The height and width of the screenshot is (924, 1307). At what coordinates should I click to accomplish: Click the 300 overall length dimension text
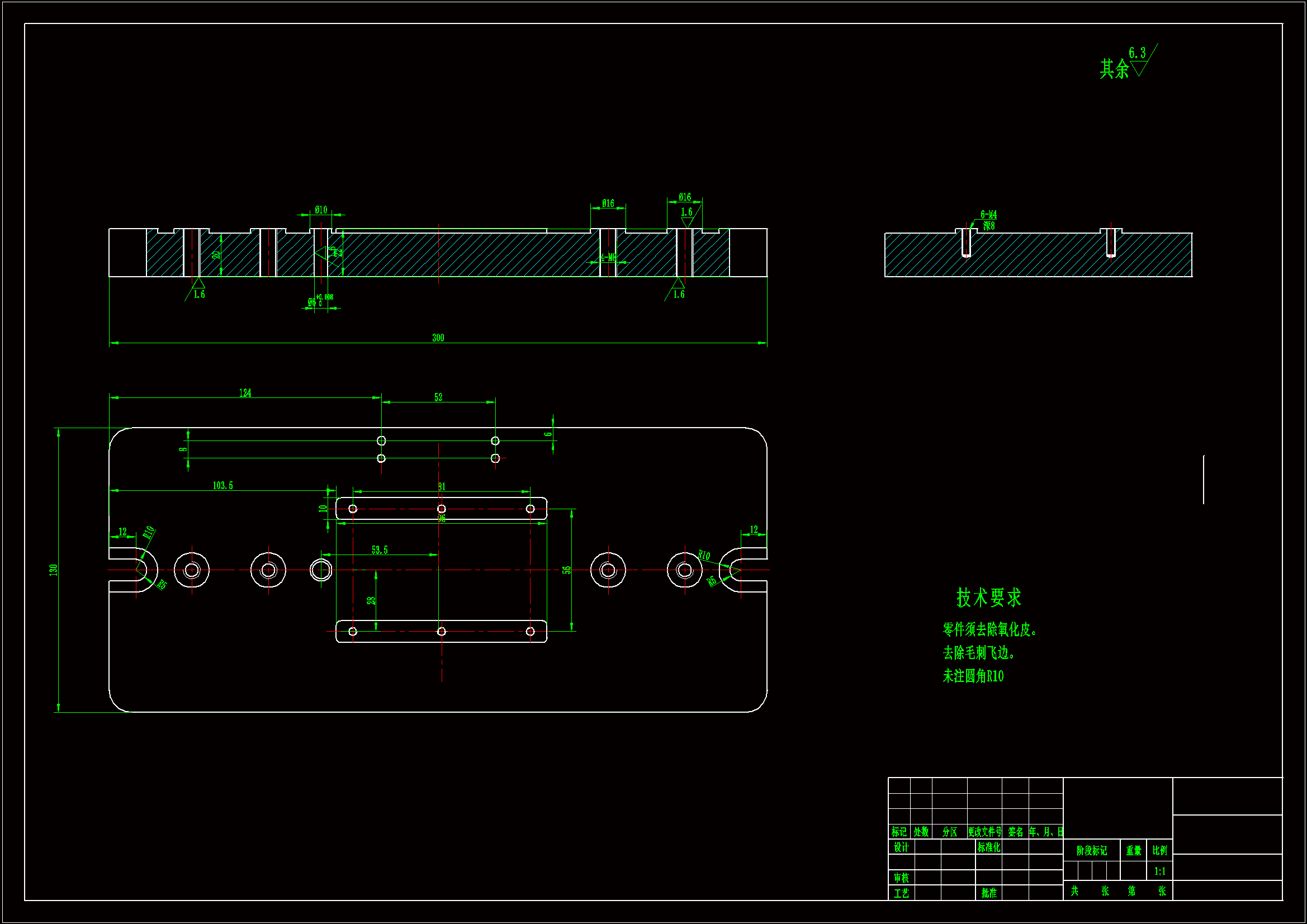[x=438, y=338]
